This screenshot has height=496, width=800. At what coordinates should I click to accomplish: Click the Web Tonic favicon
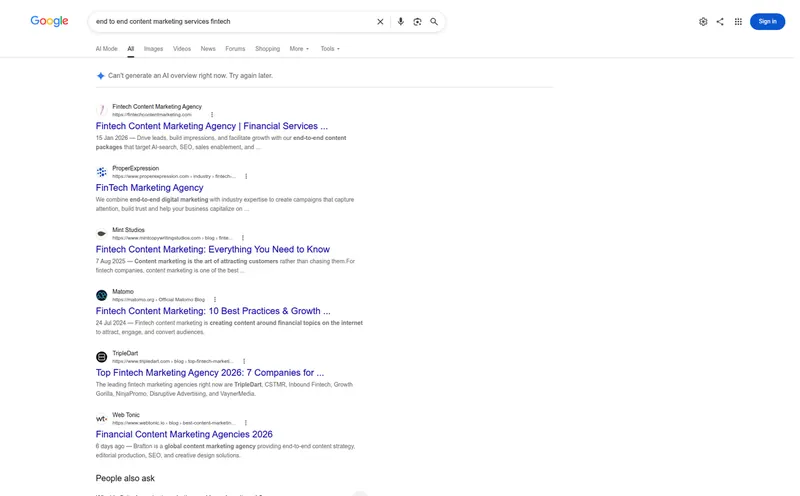[x=102, y=418]
